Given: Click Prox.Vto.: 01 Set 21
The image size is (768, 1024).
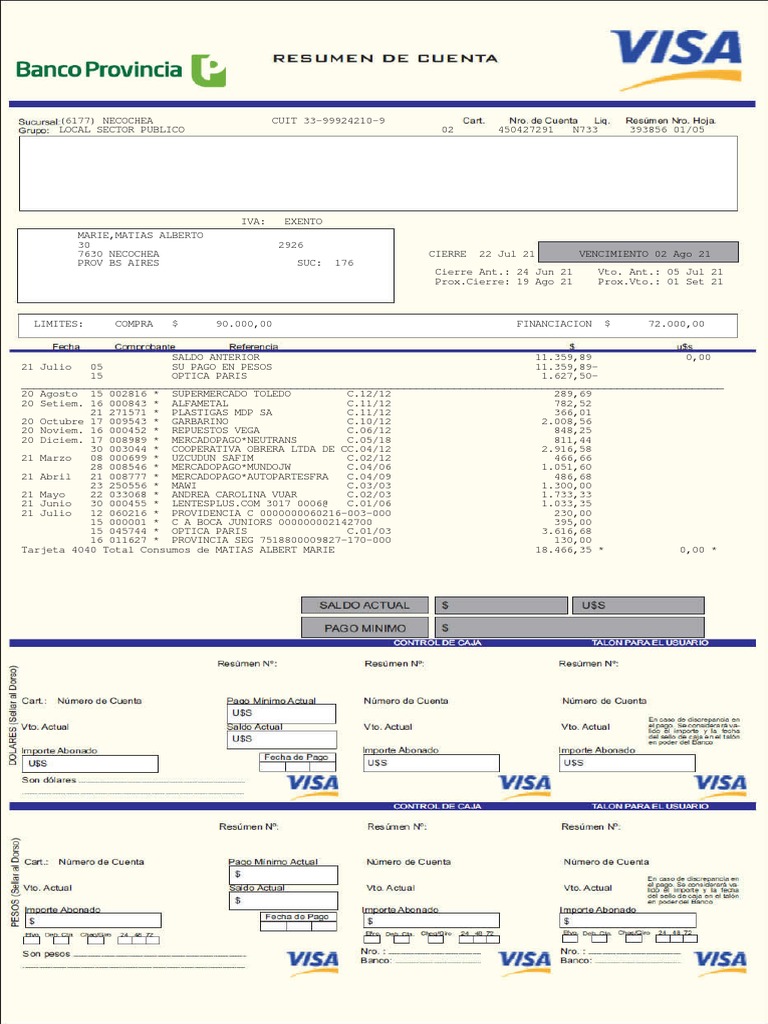Looking at the screenshot, I should (x=660, y=282).
